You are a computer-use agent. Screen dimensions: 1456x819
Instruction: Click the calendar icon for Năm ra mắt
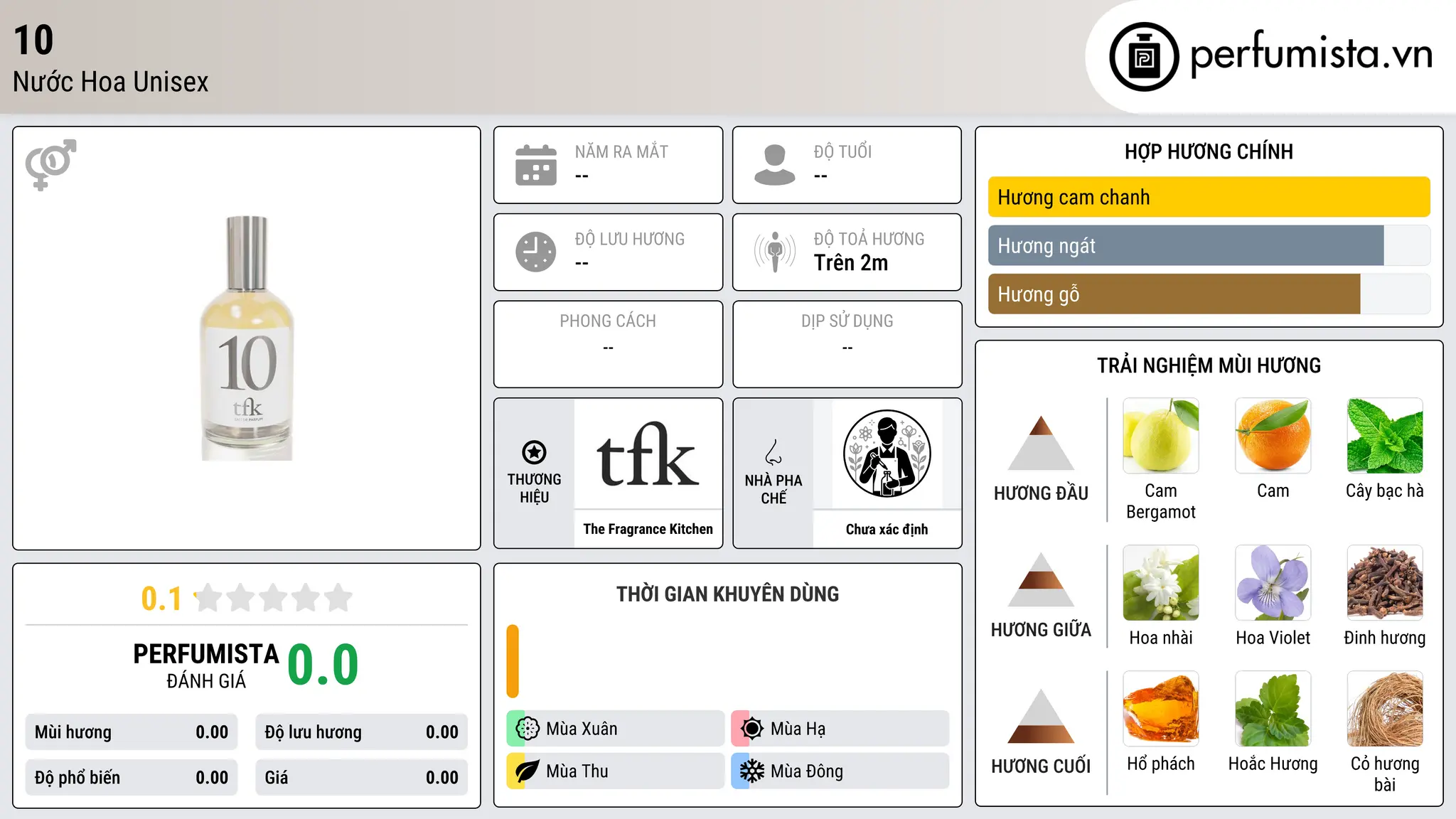click(536, 165)
